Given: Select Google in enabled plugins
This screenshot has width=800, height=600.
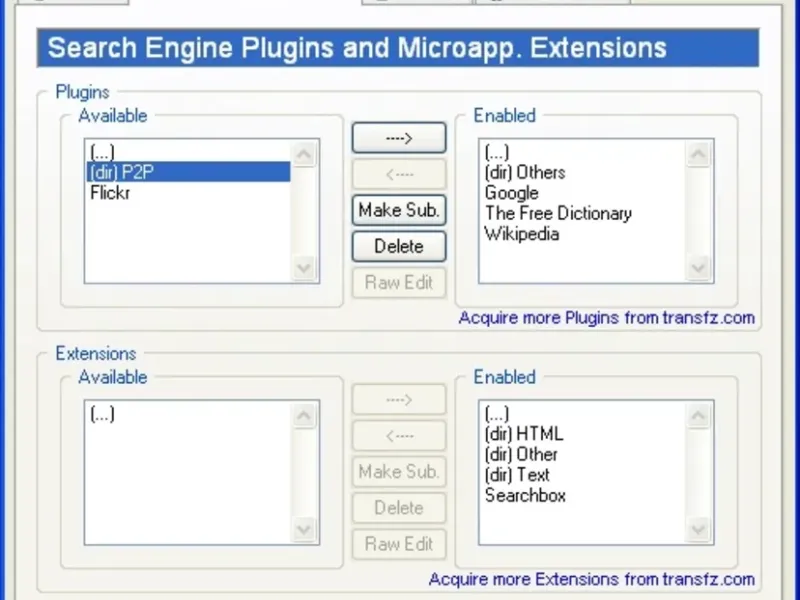Looking at the screenshot, I should pyautogui.click(x=512, y=193).
